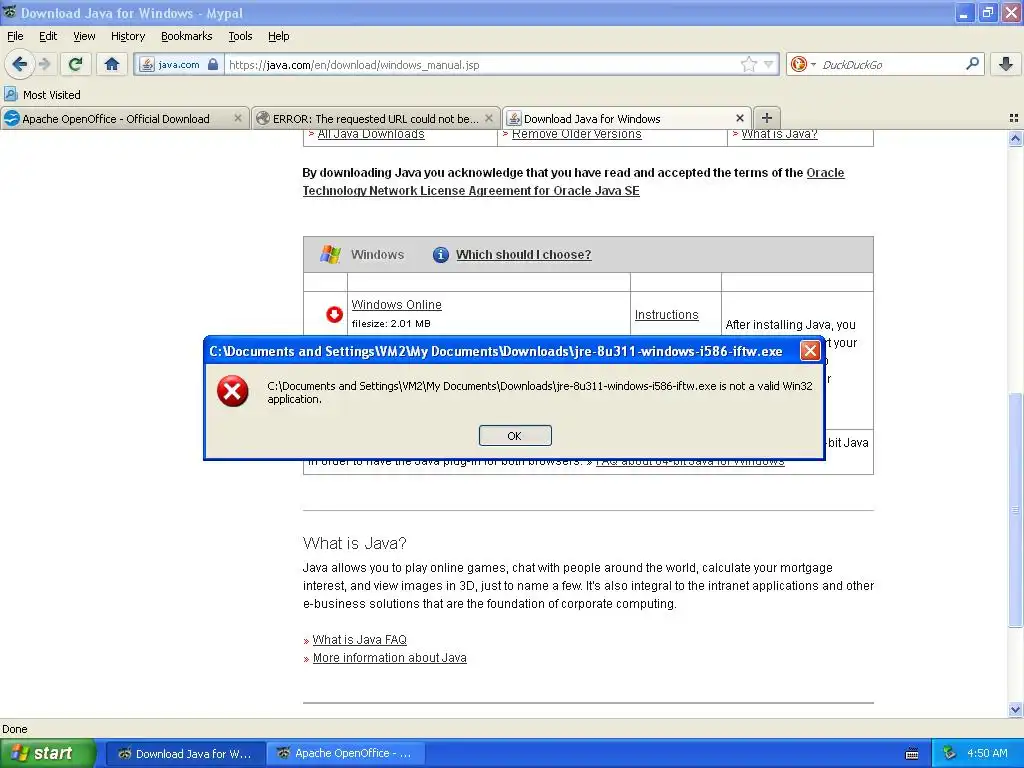The image size is (1024, 768).
Task: Open the What is Java FAQ link
Action: (359, 639)
